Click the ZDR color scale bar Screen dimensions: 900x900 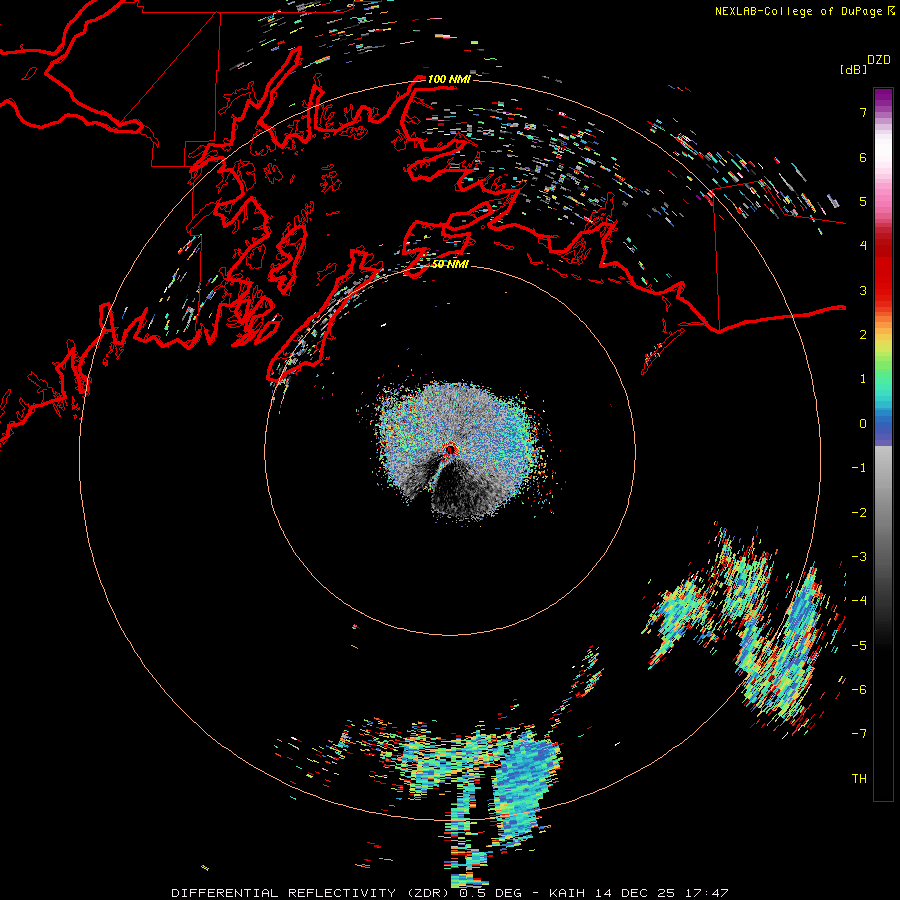(883, 444)
